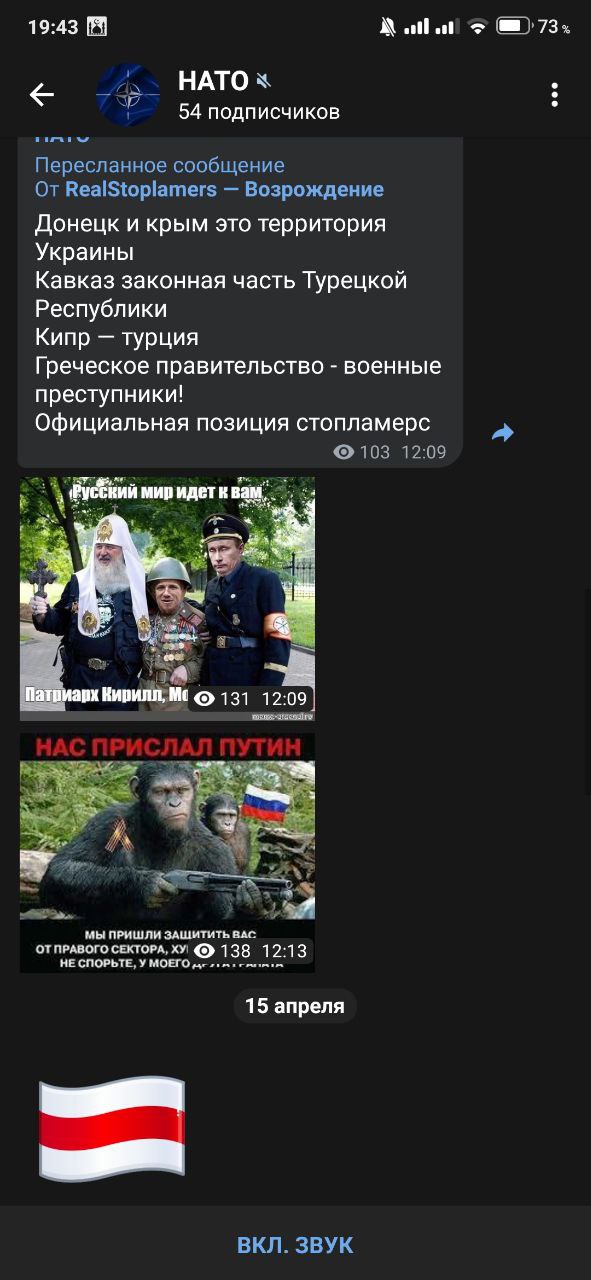Tap the back arrow in the header

pyautogui.click(x=41, y=95)
